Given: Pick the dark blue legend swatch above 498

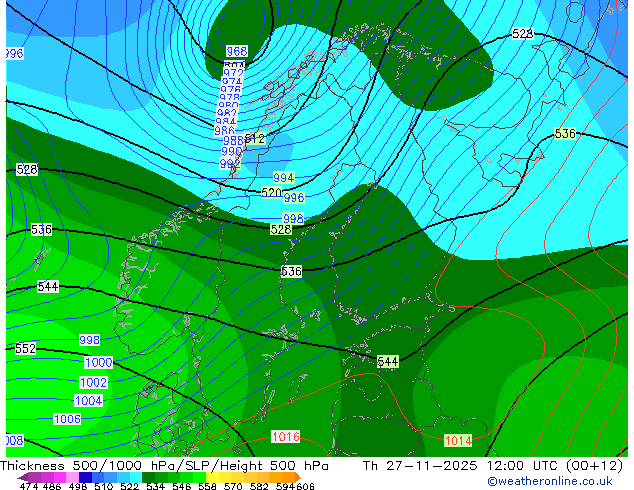Looking at the screenshot, I should (x=85, y=477).
